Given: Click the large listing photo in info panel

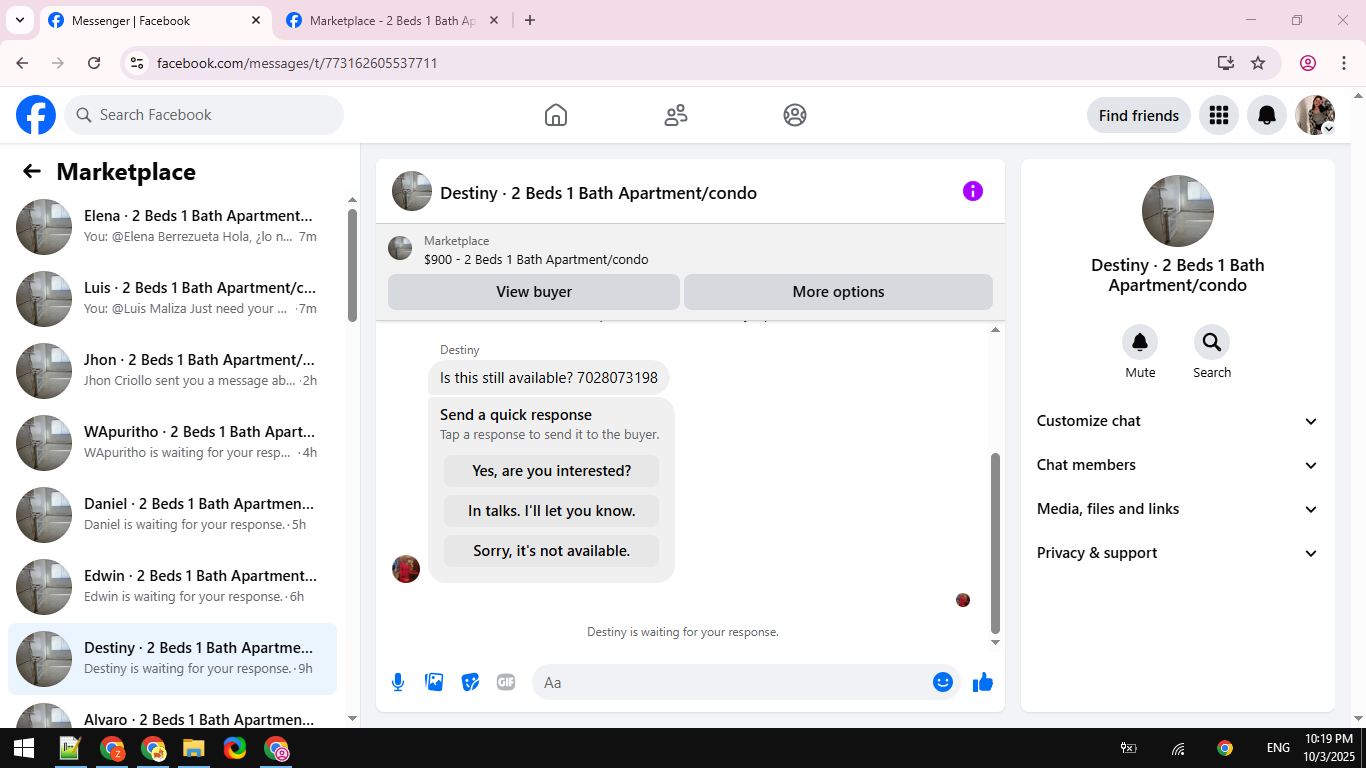Looking at the screenshot, I should click(1178, 211).
